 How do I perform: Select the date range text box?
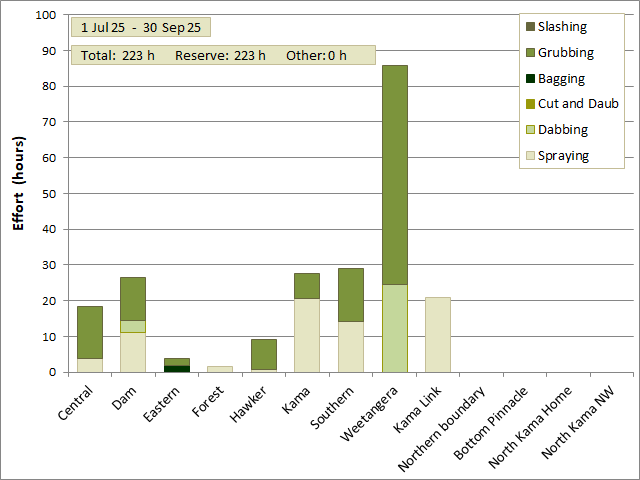click(x=141, y=28)
